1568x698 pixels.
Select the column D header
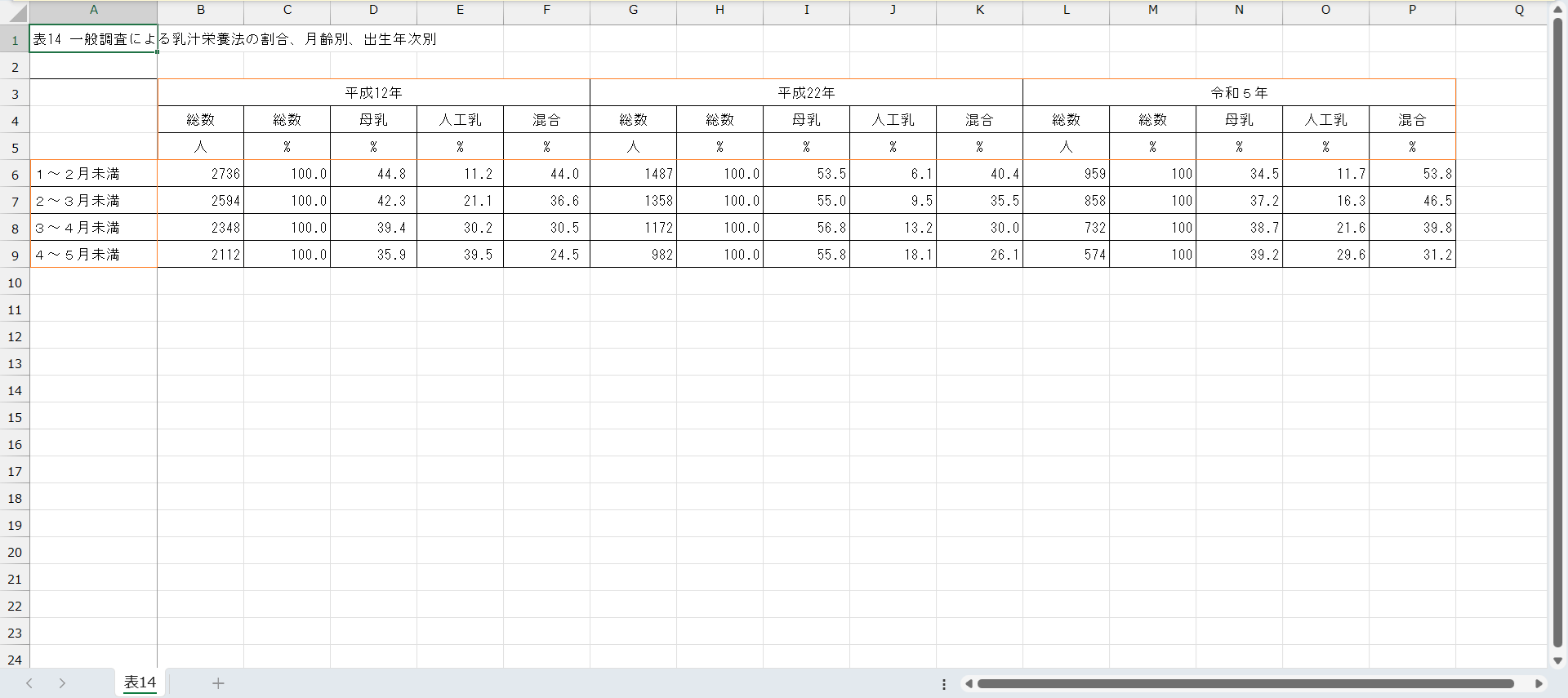(373, 10)
